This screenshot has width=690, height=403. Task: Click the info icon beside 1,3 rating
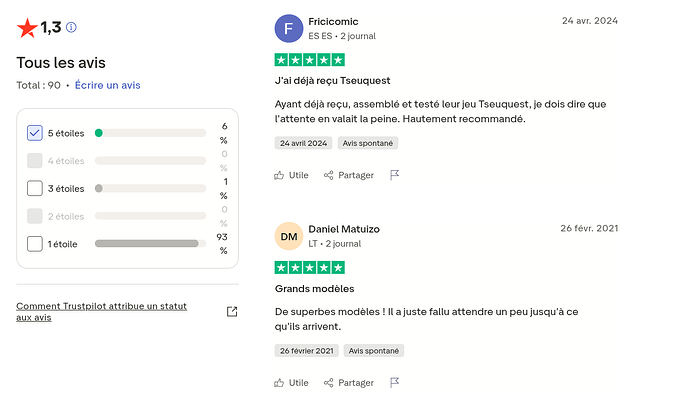pos(71,28)
